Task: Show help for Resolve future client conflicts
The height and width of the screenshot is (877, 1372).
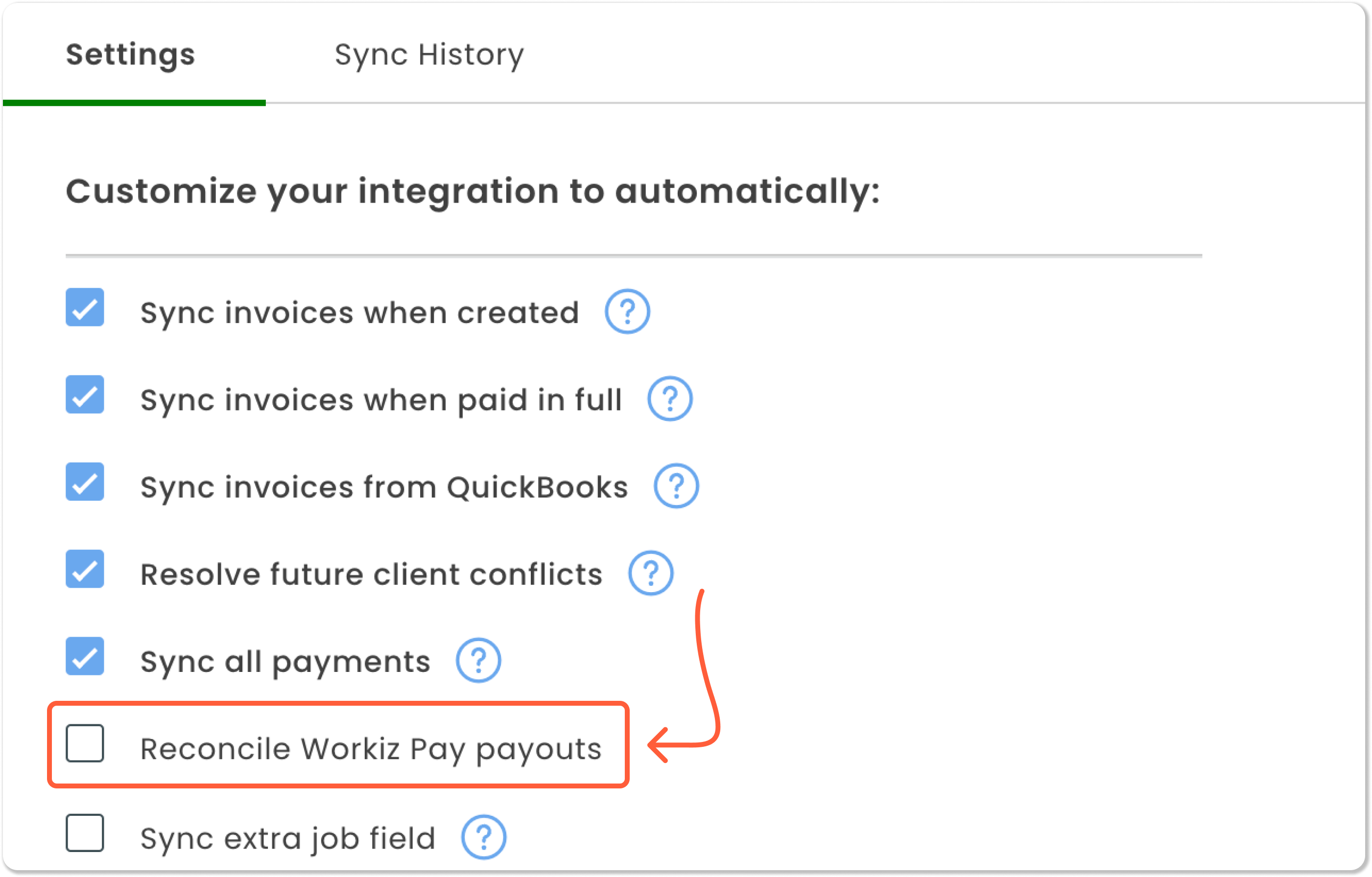Action: pos(650,573)
